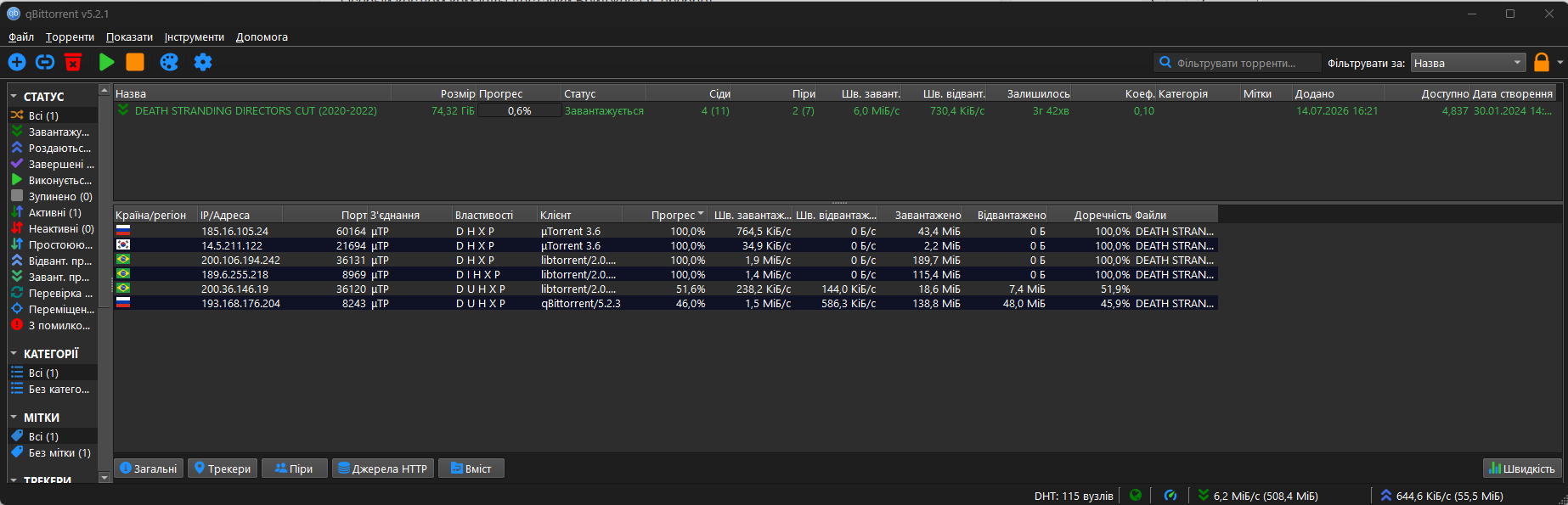The height and width of the screenshot is (505, 1568).
Task: Filter by 'Неактивні (0)' status
Action: click(x=53, y=228)
